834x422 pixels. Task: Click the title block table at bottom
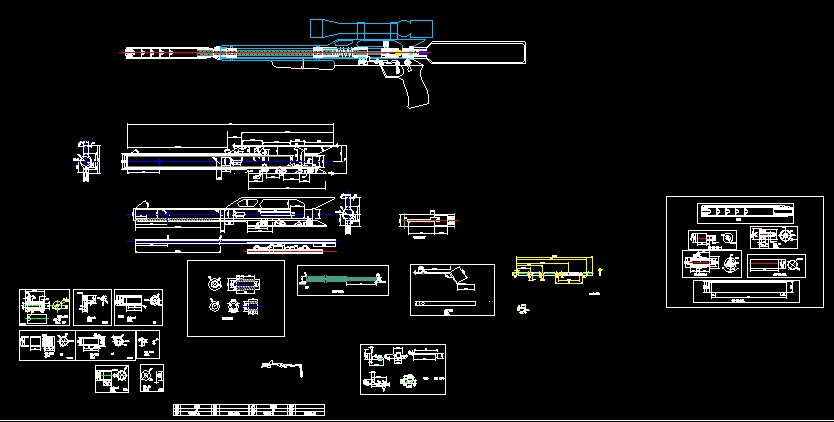click(x=249, y=410)
